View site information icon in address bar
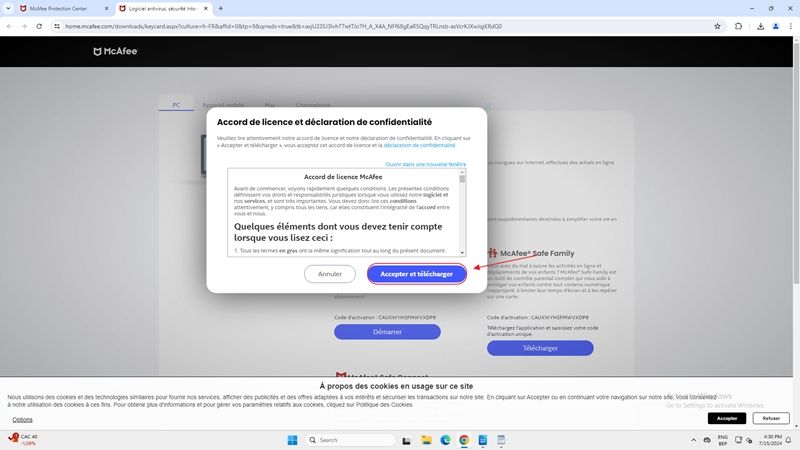 click(x=57, y=26)
